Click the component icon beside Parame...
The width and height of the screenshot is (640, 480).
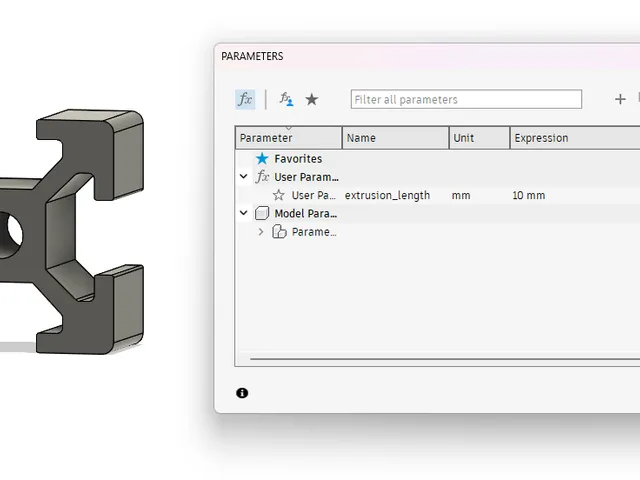click(280, 231)
